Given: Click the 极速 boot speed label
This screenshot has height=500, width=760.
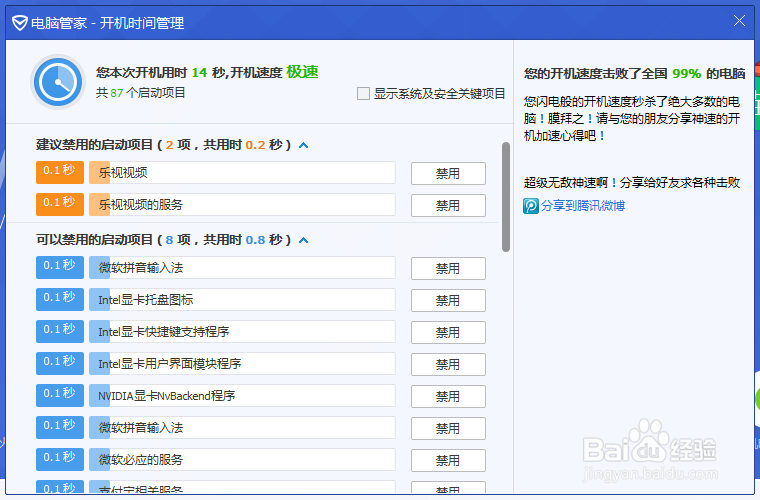Looking at the screenshot, I should [x=302, y=72].
